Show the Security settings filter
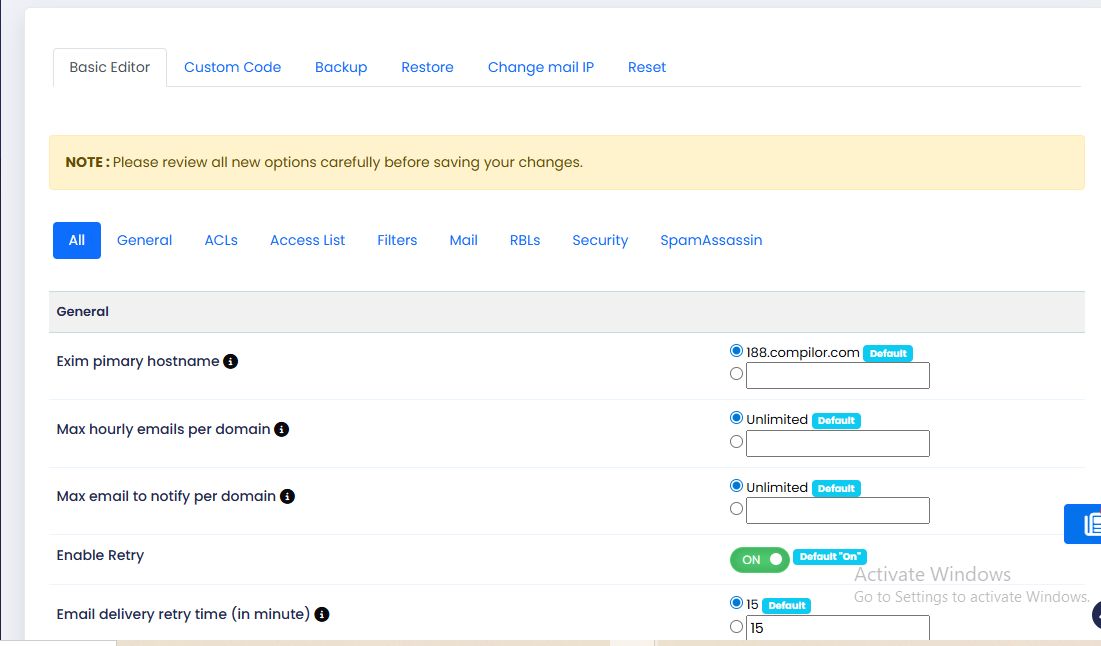Image resolution: width=1101 pixels, height=646 pixels. point(600,240)
